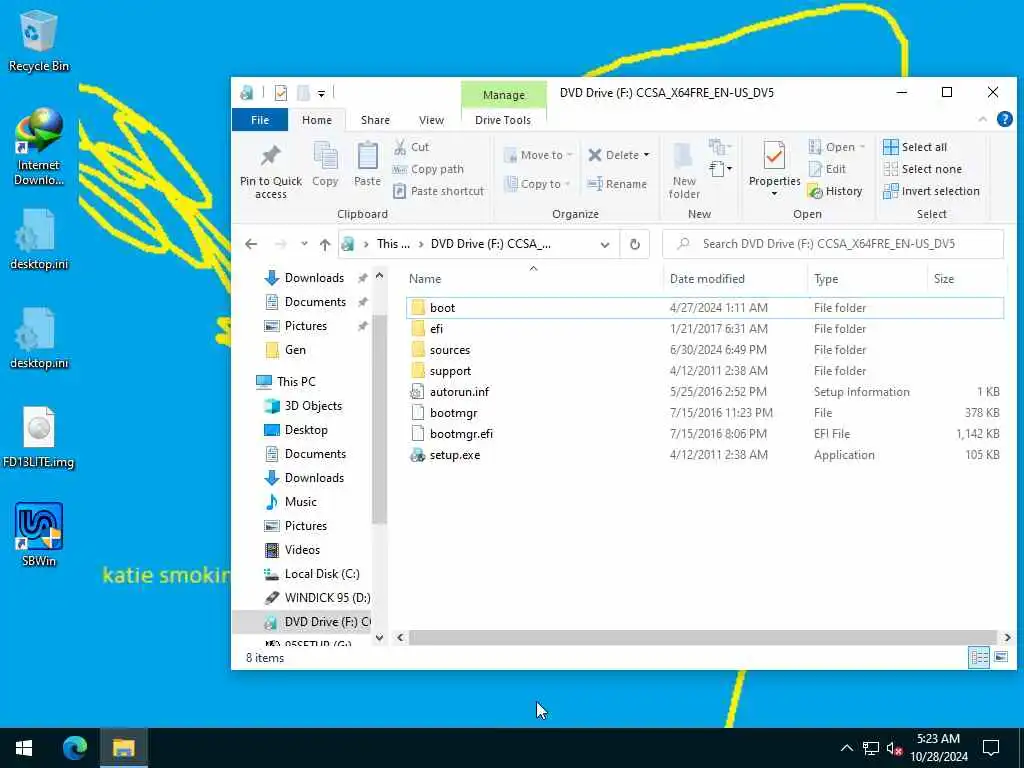Click Paste shortcut command
This screenshot has width=1024, height=768.
(x=439, y=191)
